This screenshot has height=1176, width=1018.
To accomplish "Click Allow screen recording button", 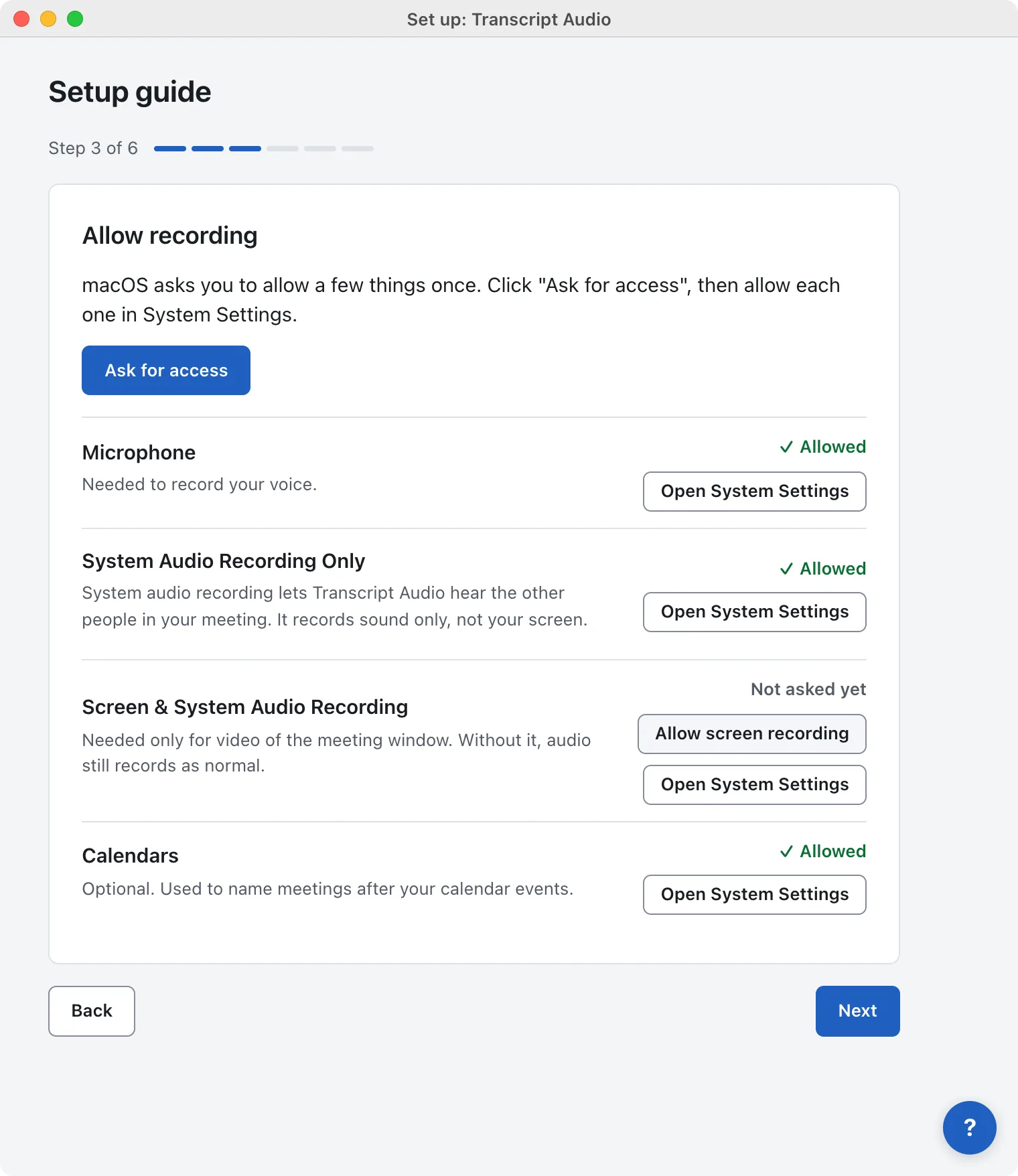I will 752,734.
